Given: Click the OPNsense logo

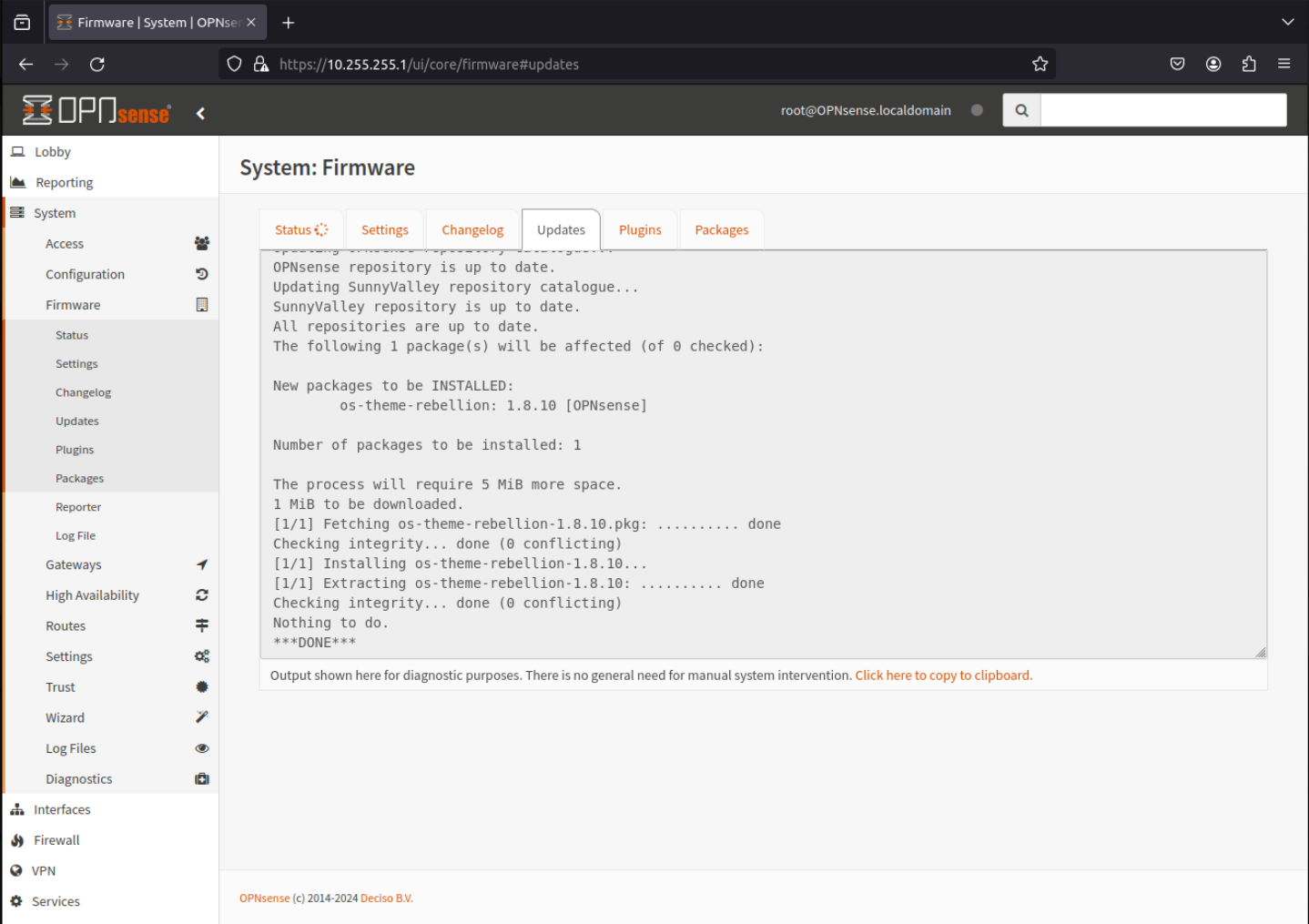Looking at the screenshot, I should click(96, 111).
